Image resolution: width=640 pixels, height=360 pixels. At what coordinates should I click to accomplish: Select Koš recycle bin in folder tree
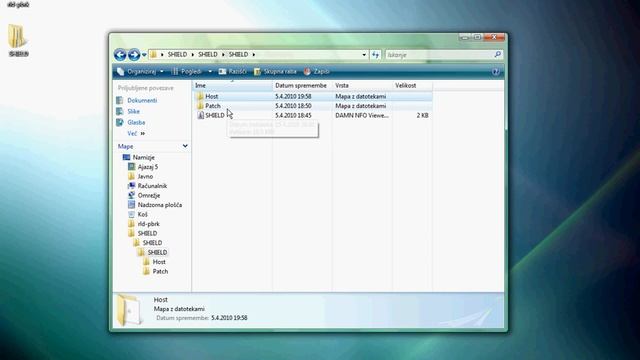142,214
